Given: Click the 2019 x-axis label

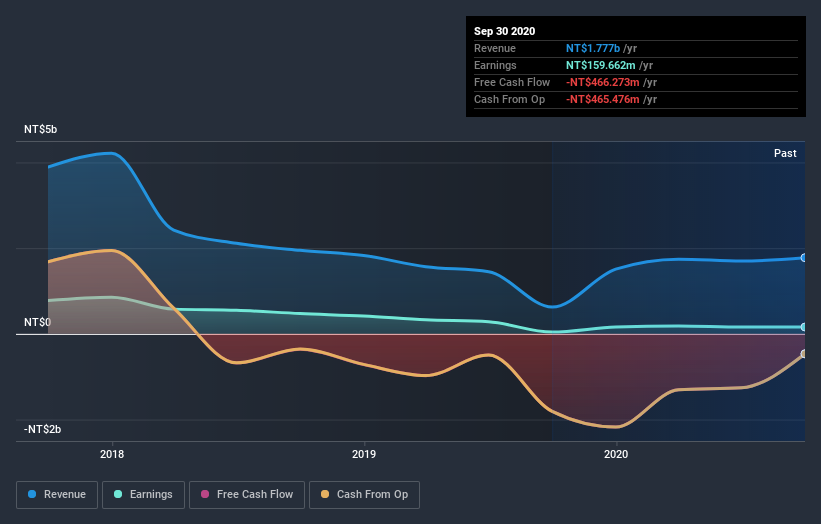Looking at the screenshot, I should [x=364, y=454].
